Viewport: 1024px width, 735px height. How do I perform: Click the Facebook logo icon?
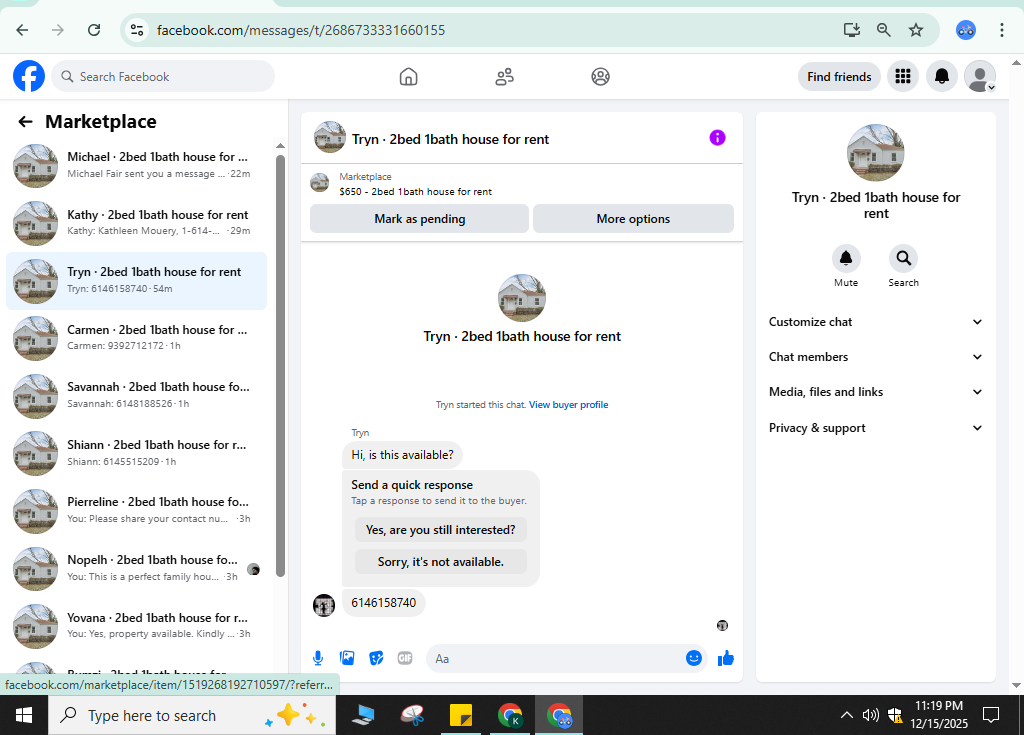(x=29, y=76)
